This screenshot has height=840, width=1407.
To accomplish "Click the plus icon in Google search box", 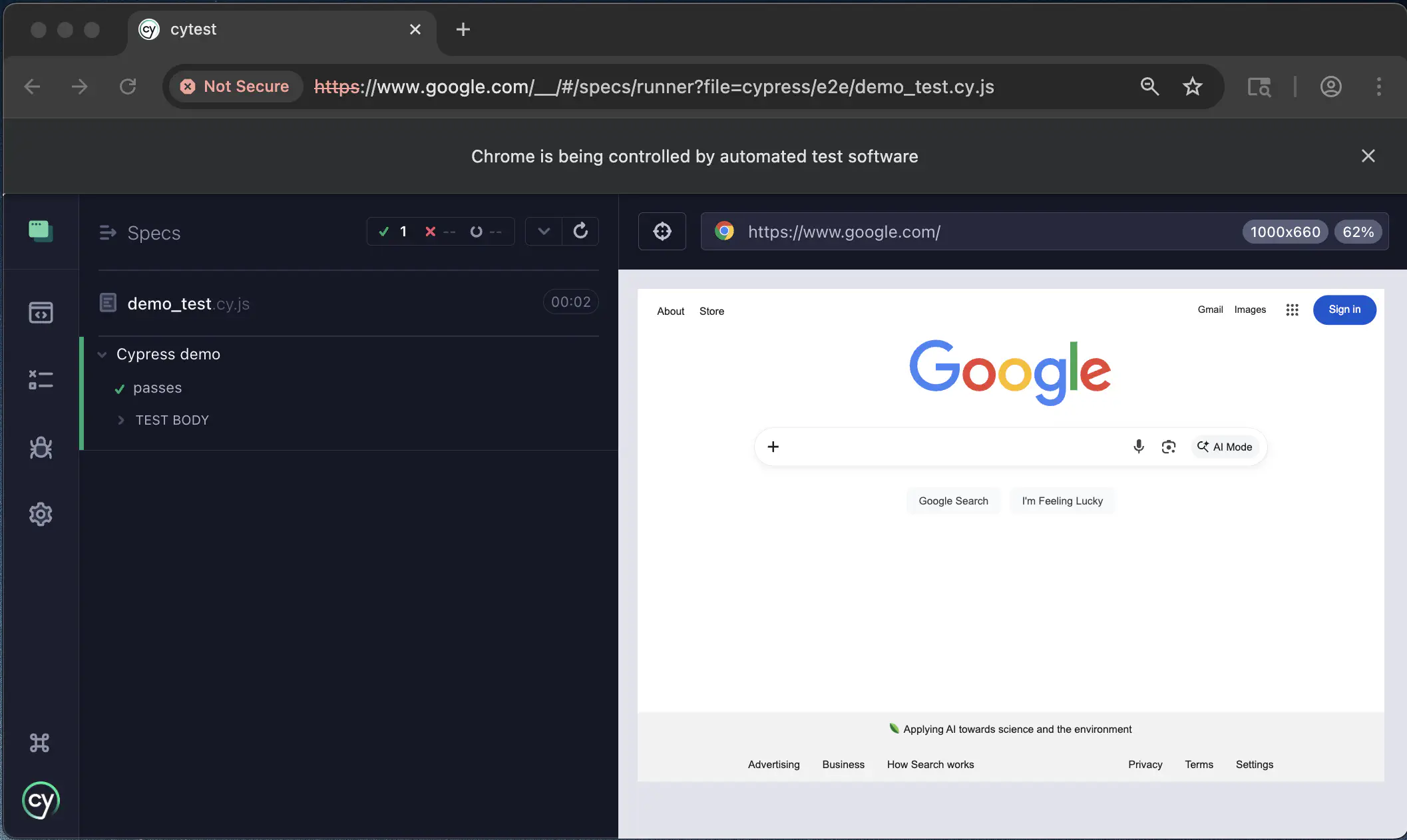I will [x=773, y=447].
